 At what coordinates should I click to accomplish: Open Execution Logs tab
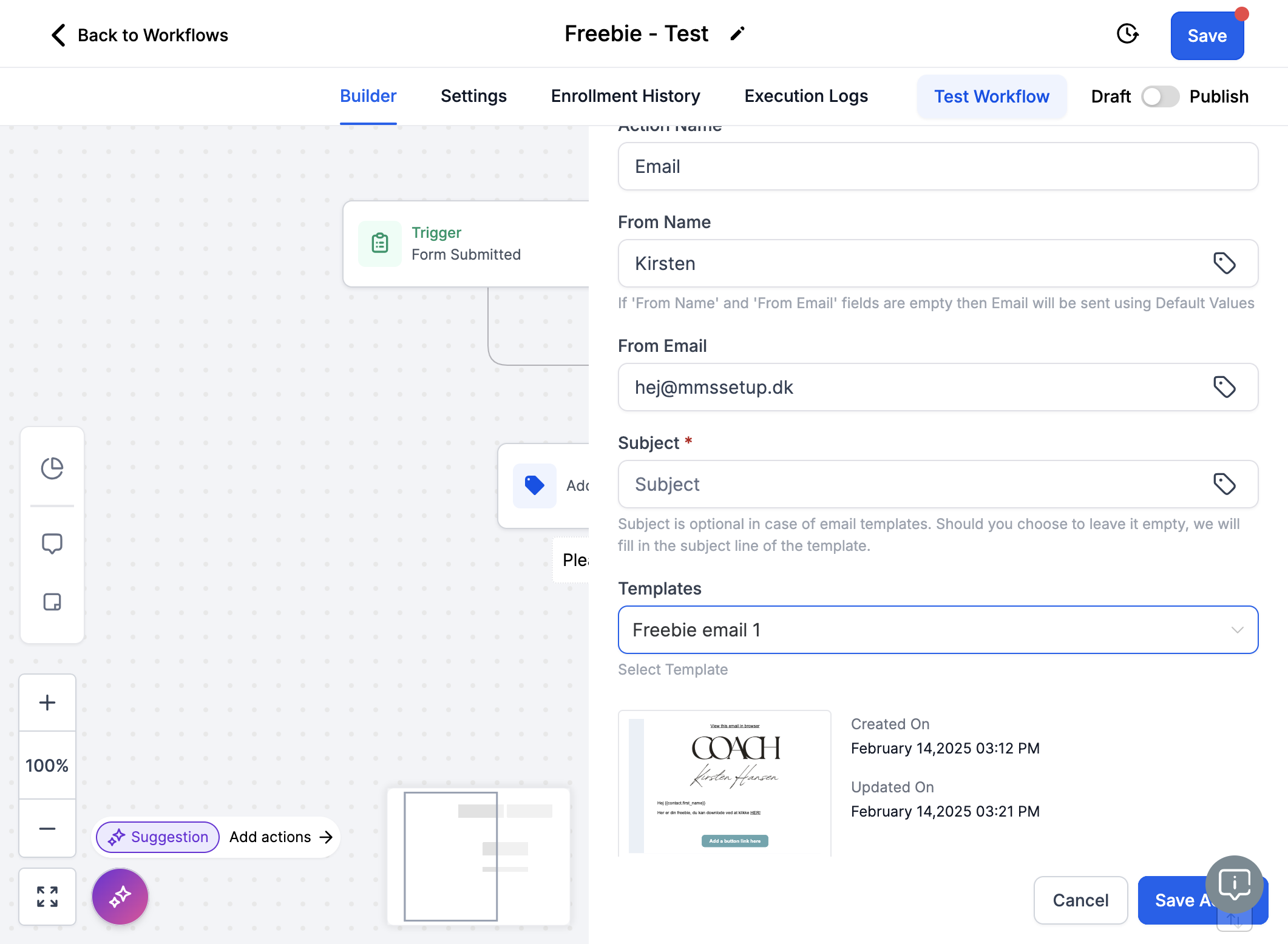(806, 96)
